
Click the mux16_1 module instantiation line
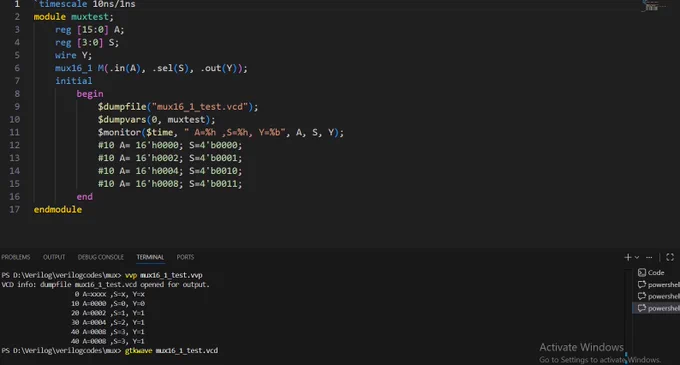151,68
